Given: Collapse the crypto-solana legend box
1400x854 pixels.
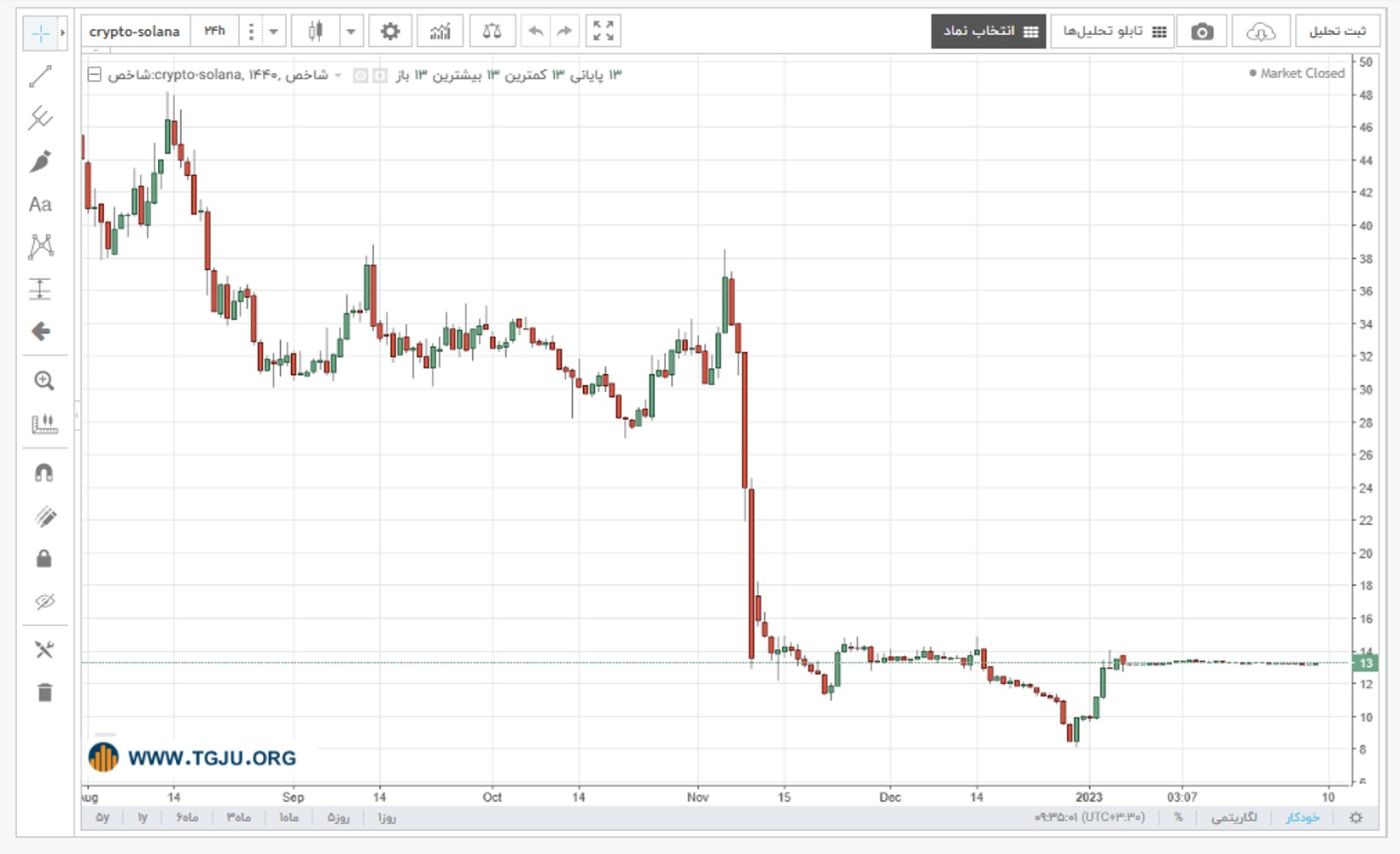Looking at the screenshot, I should click(x=95, y=74).
